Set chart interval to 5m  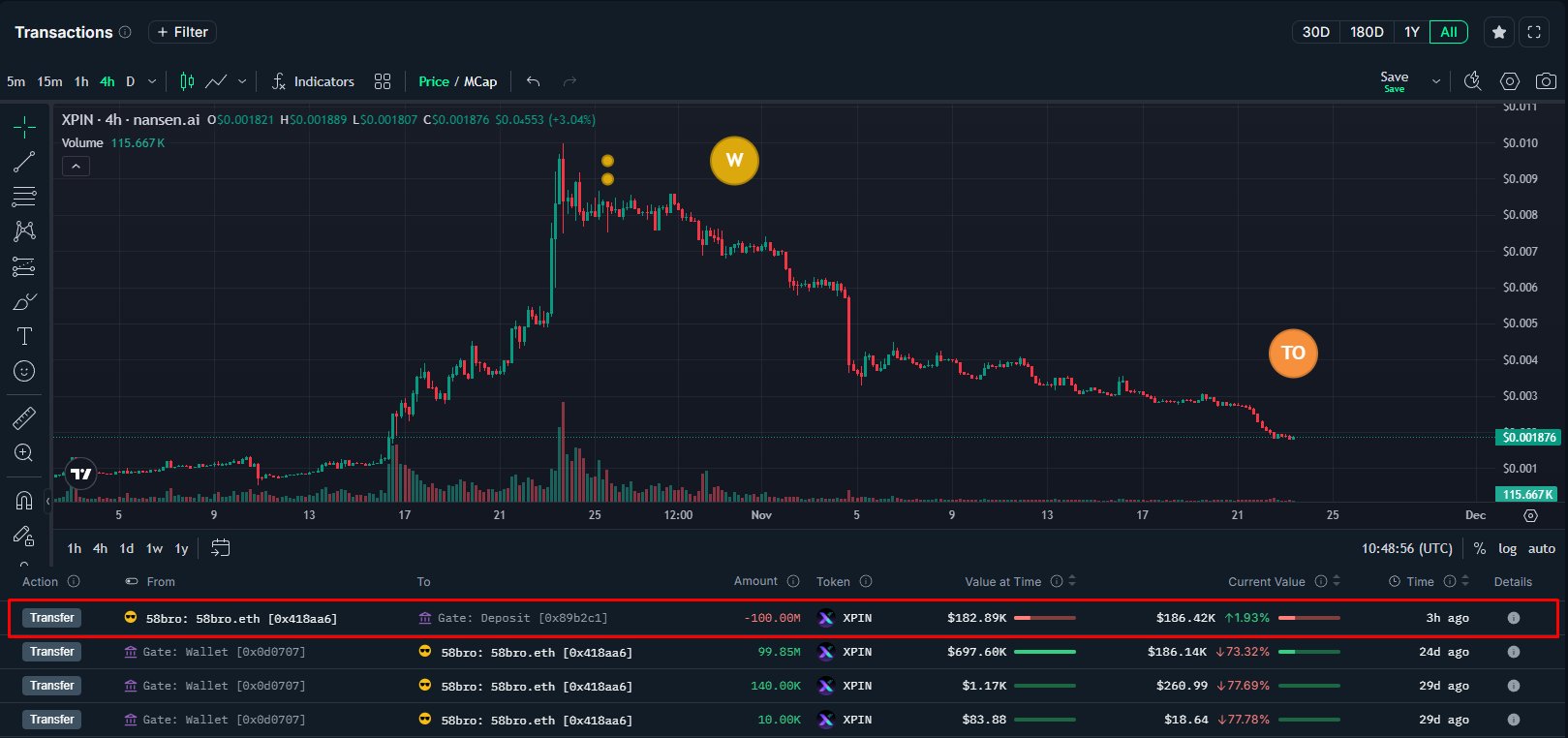click(15, 81)
